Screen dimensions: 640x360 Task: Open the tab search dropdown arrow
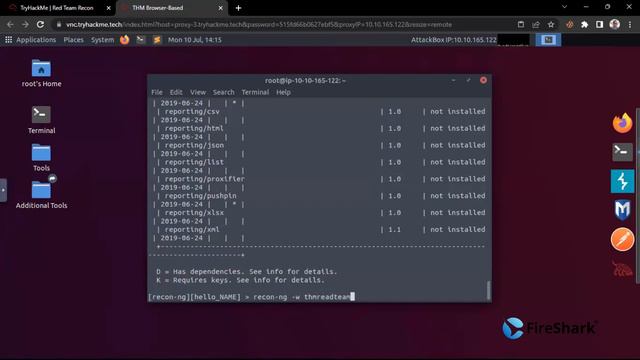[564, 7]
